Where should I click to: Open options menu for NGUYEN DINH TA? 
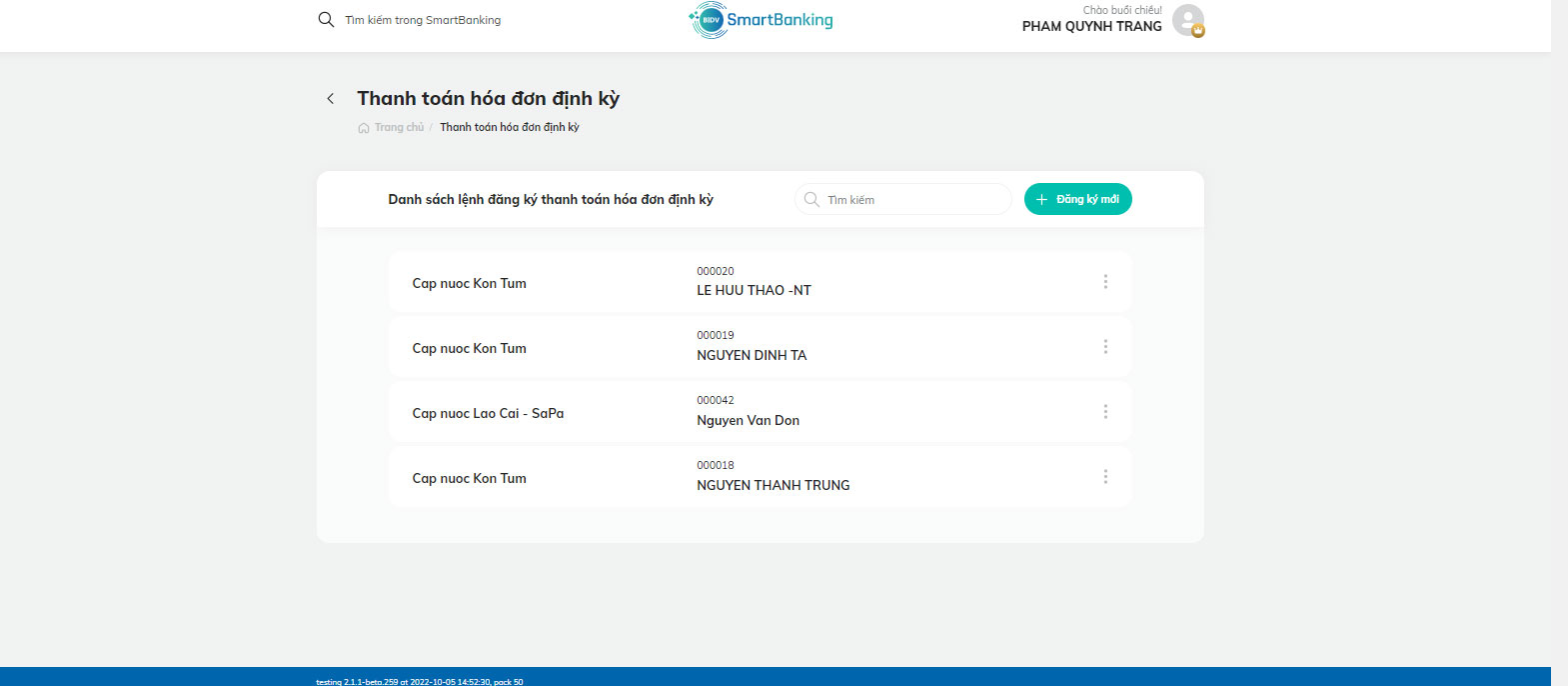[1105, 347]
